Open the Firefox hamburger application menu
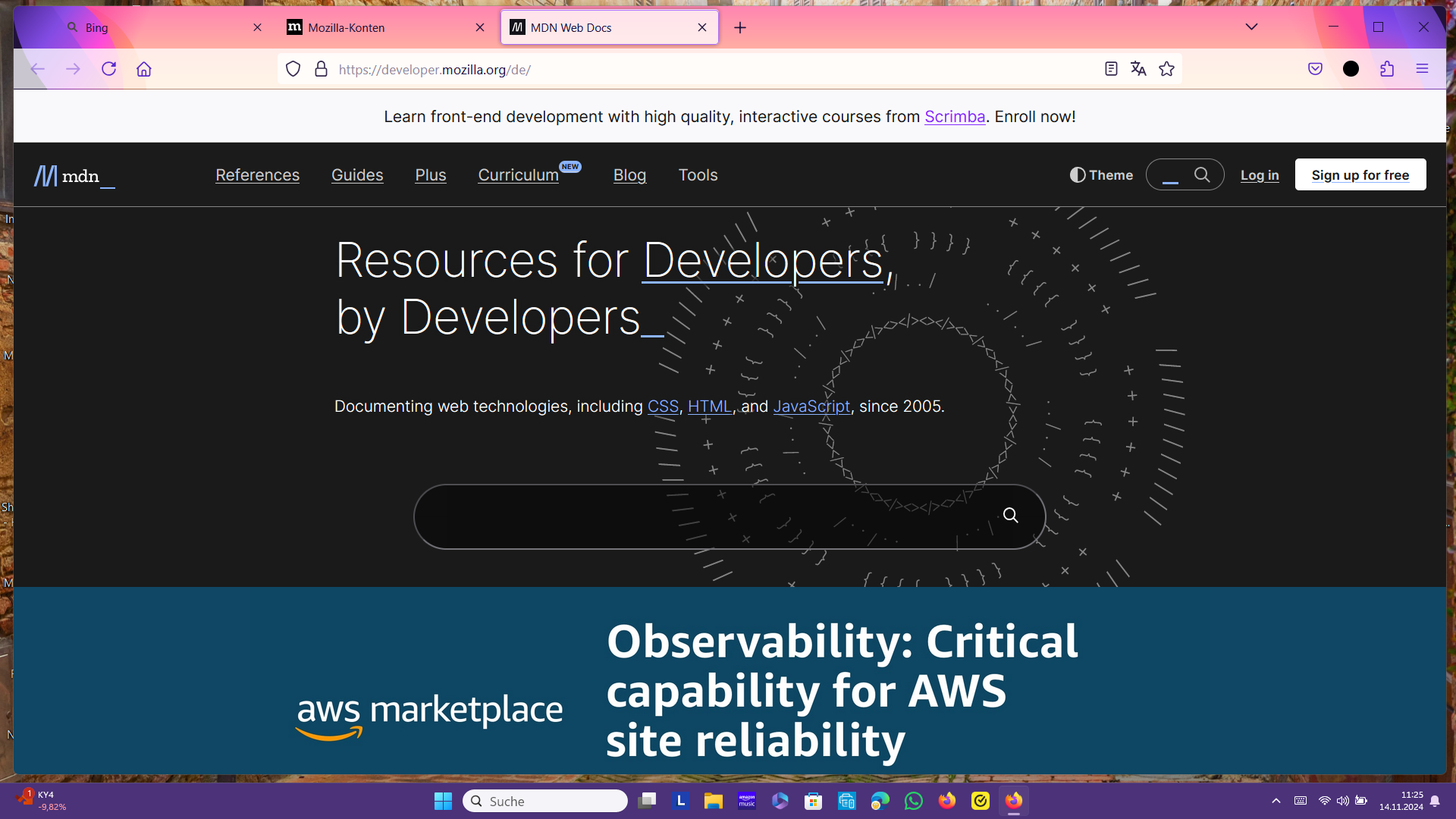 (x=1422, y=69)
